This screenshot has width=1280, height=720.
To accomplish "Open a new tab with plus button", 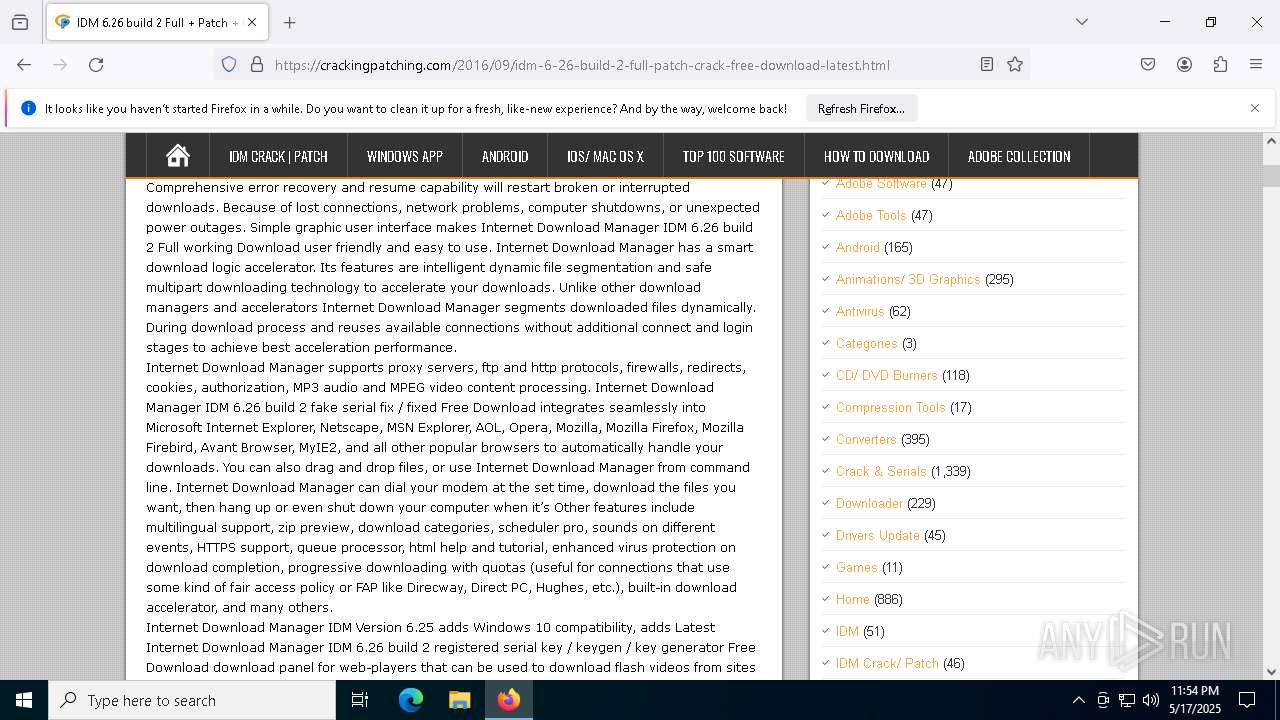I will [289, 22].
